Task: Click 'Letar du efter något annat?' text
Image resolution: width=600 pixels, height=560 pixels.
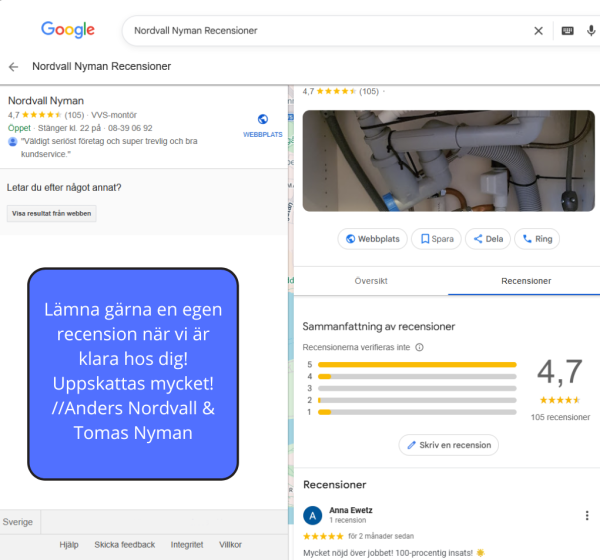Action: click(x=64, y=188)
